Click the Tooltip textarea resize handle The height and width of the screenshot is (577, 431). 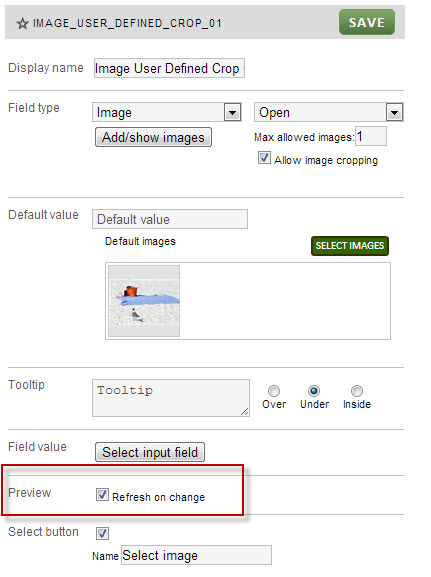coord(244,412)
